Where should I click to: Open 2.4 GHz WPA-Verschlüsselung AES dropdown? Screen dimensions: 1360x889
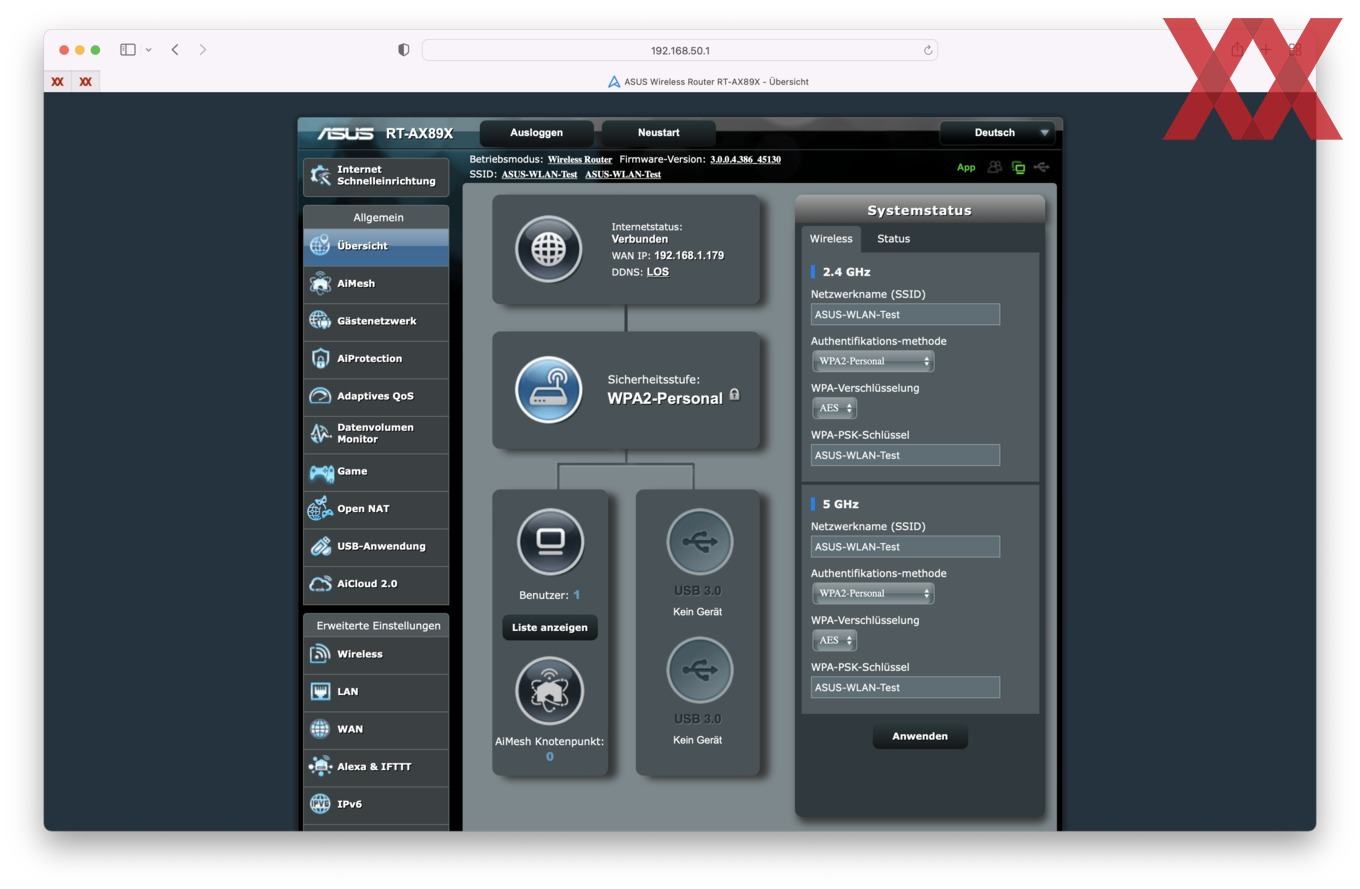[x=835, y=408]
